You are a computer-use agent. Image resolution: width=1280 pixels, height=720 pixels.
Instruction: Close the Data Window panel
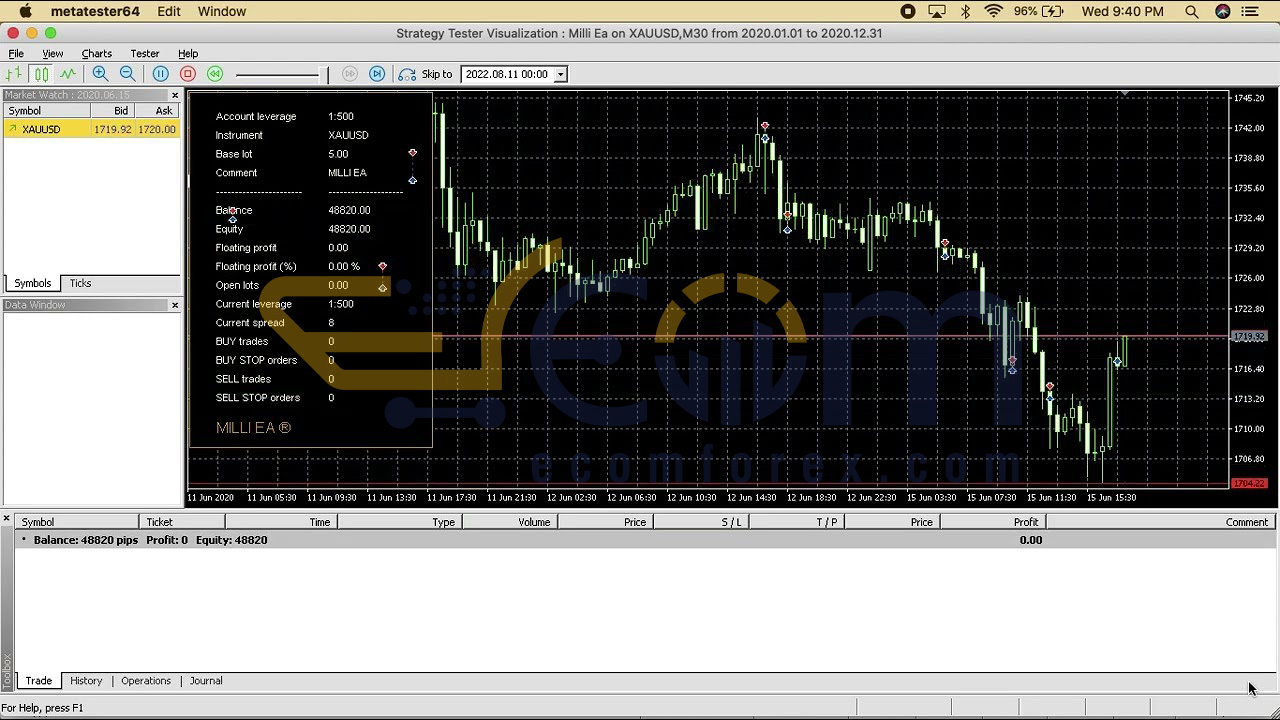[x=175, y=305]
